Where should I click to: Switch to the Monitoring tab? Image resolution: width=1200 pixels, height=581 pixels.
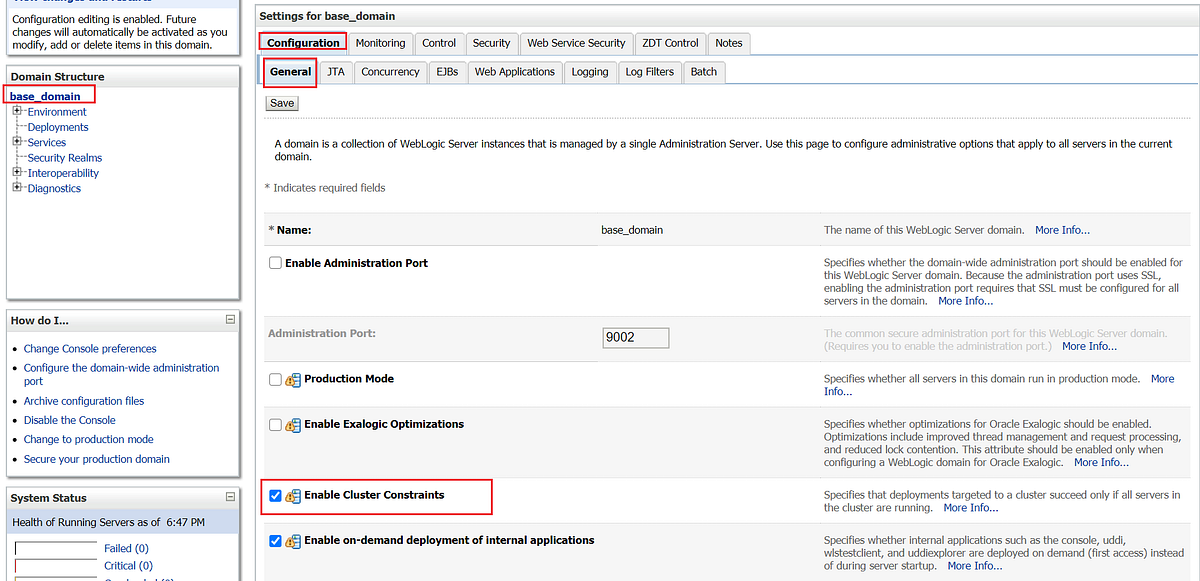[380, 43]
